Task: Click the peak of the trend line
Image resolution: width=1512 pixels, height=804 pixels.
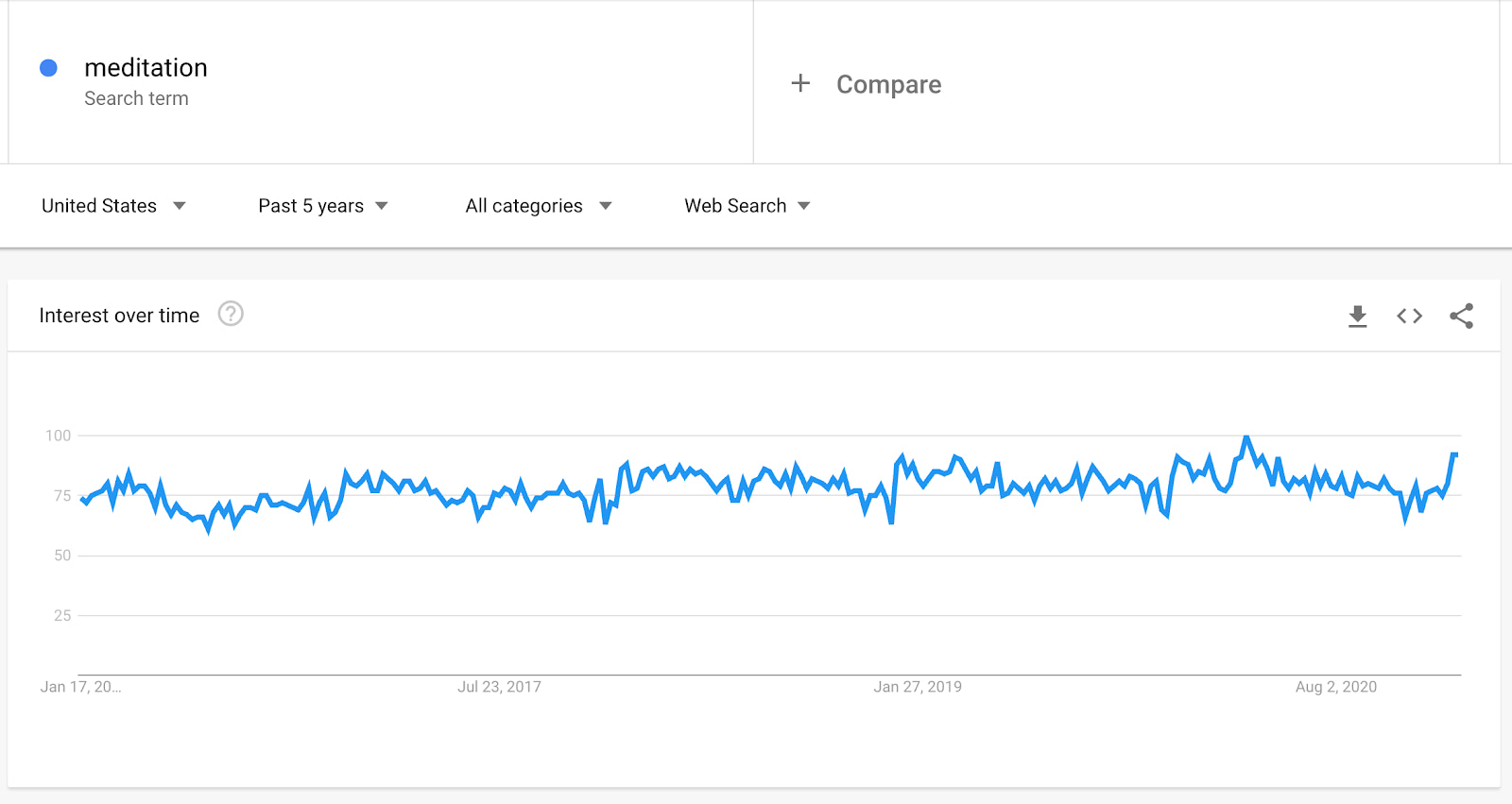Action: click(x=1246, y=436)
